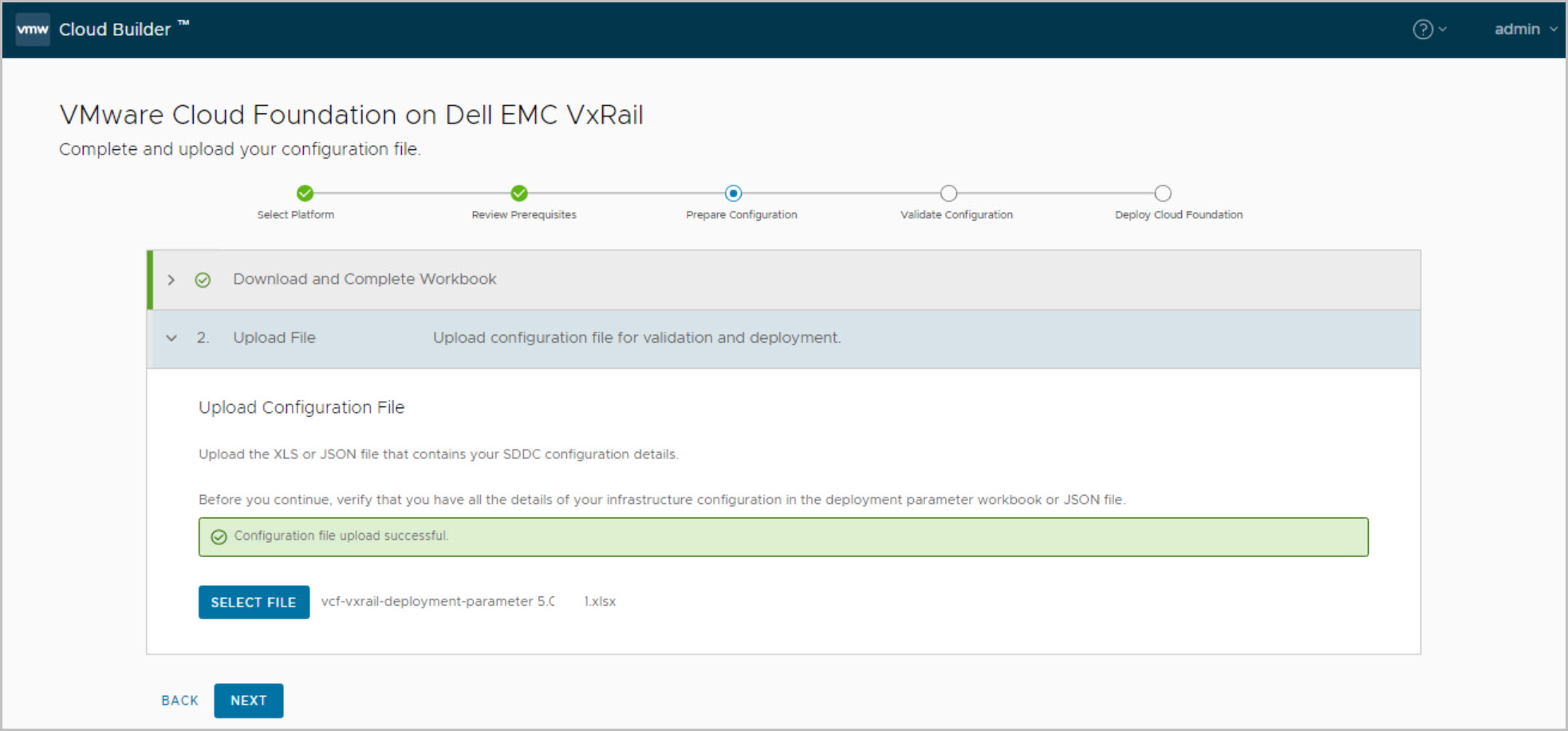
Task: Click the Select Platform completed step checkmark
Action: point(305,193)
